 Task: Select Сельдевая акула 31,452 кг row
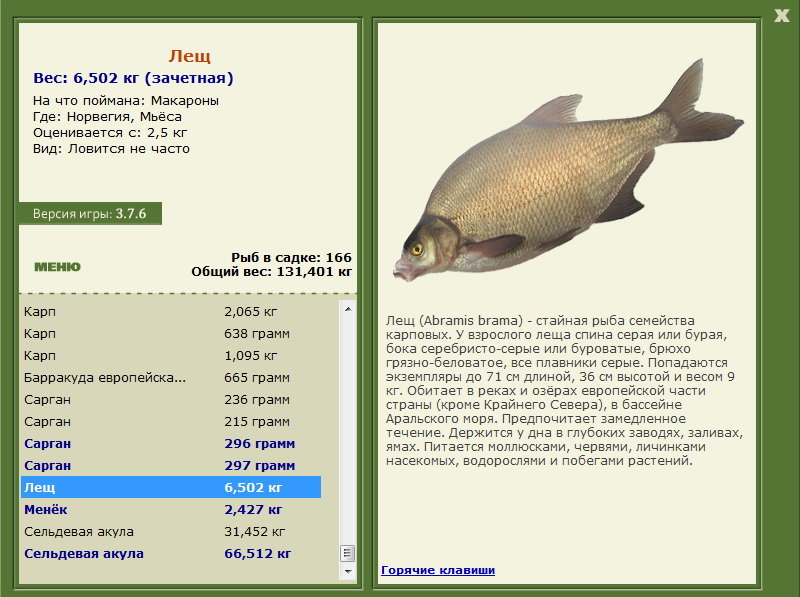pos(171,531)
